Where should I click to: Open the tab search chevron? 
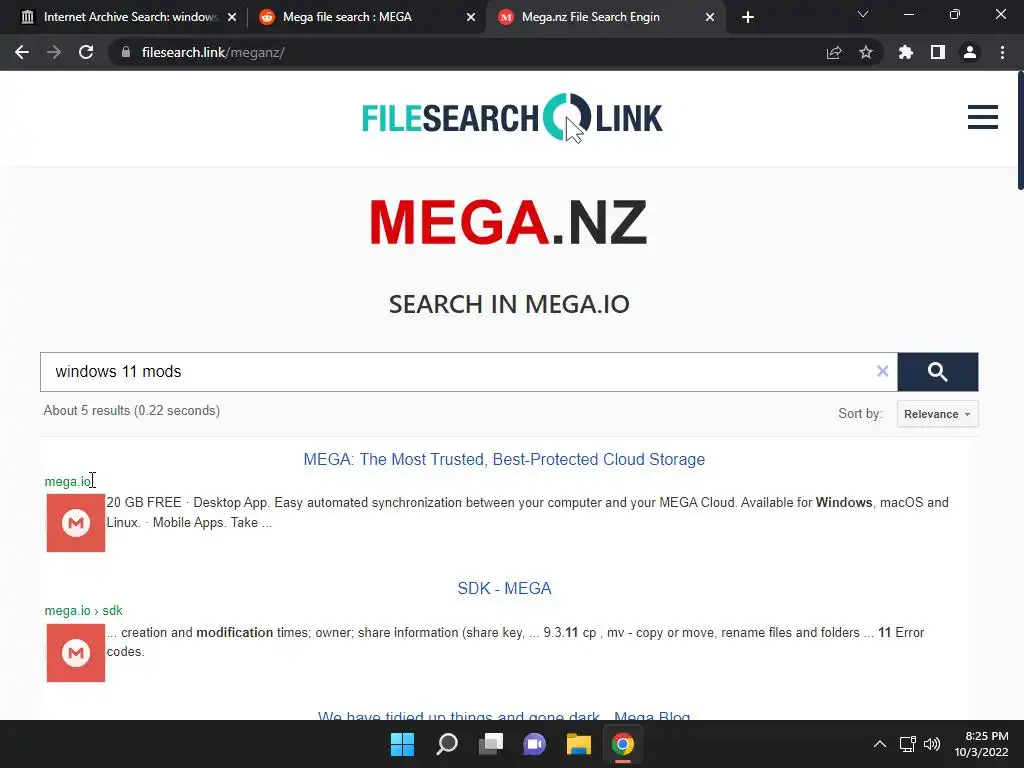863,14
